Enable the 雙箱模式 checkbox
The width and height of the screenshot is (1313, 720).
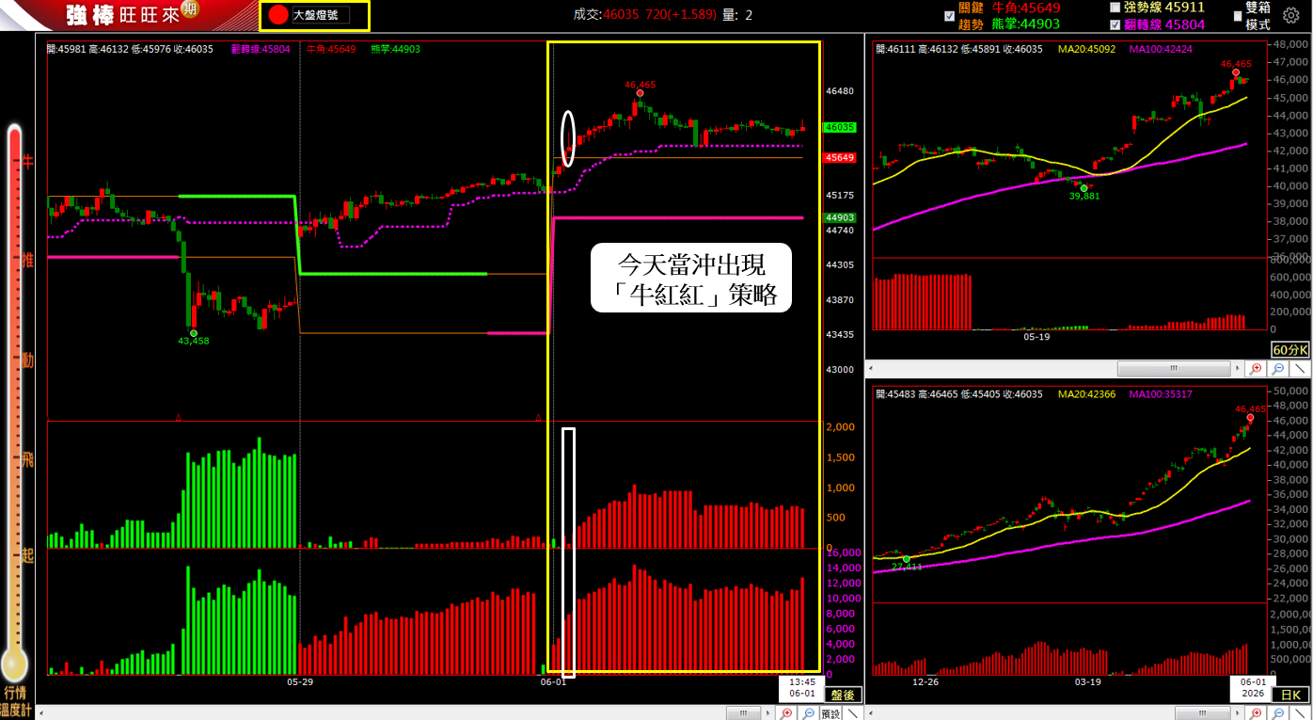click(1238, 16)
